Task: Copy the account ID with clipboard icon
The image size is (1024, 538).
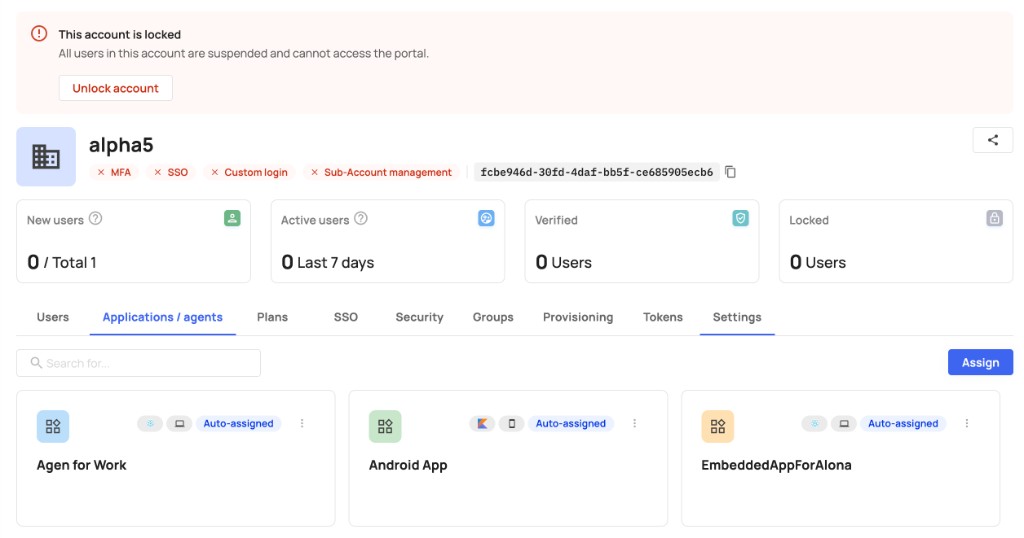Action: pyautogui.click(x=730, y=172)
